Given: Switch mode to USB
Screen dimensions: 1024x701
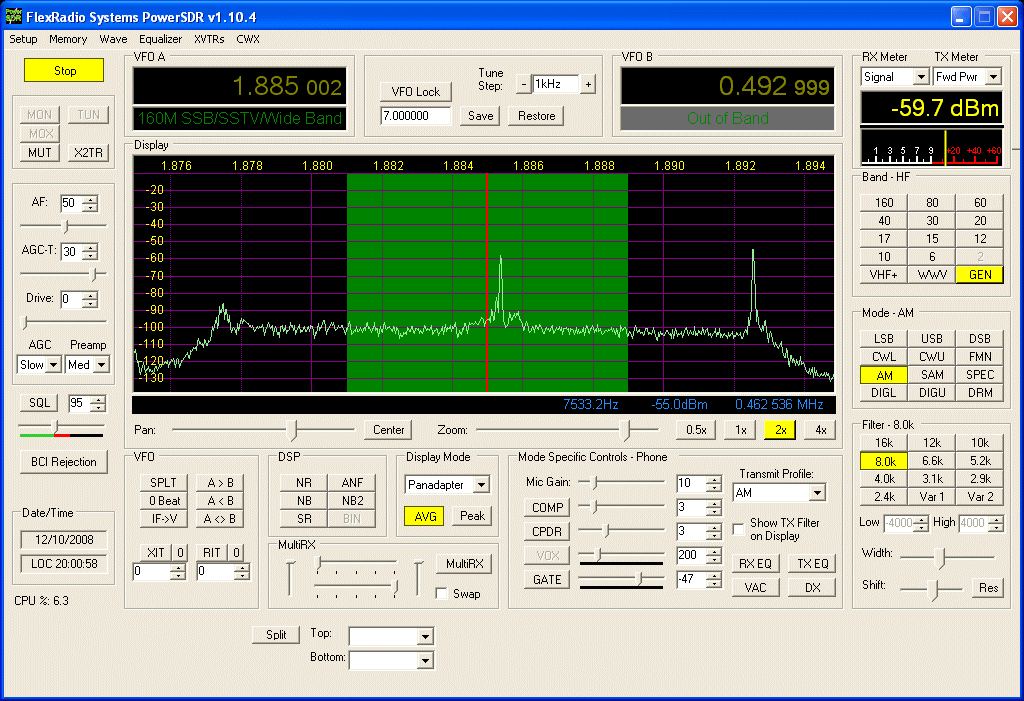Looking at the screenshot, I should [x=932, y=339].
